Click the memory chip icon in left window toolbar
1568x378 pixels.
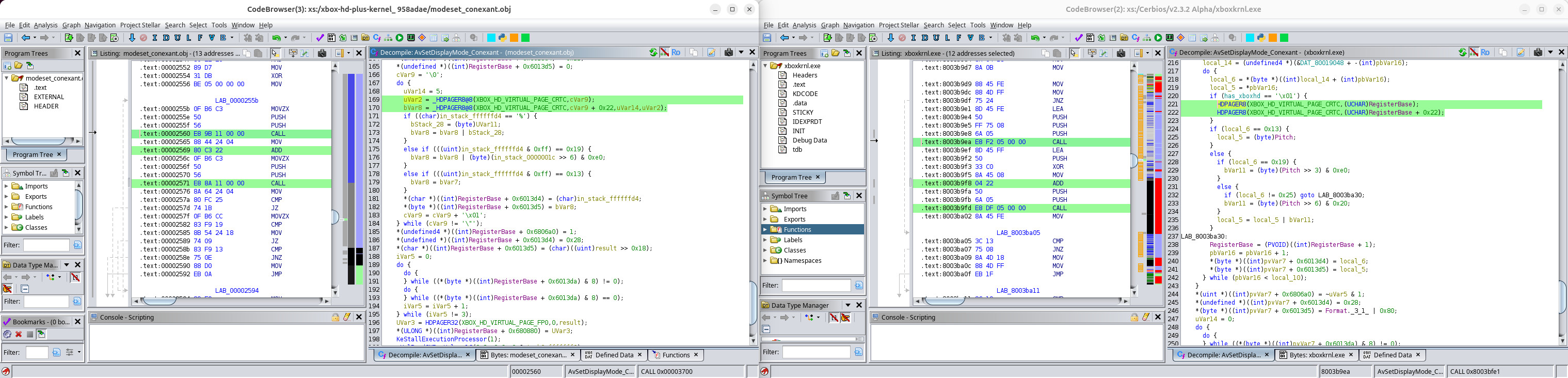point(411,38)
